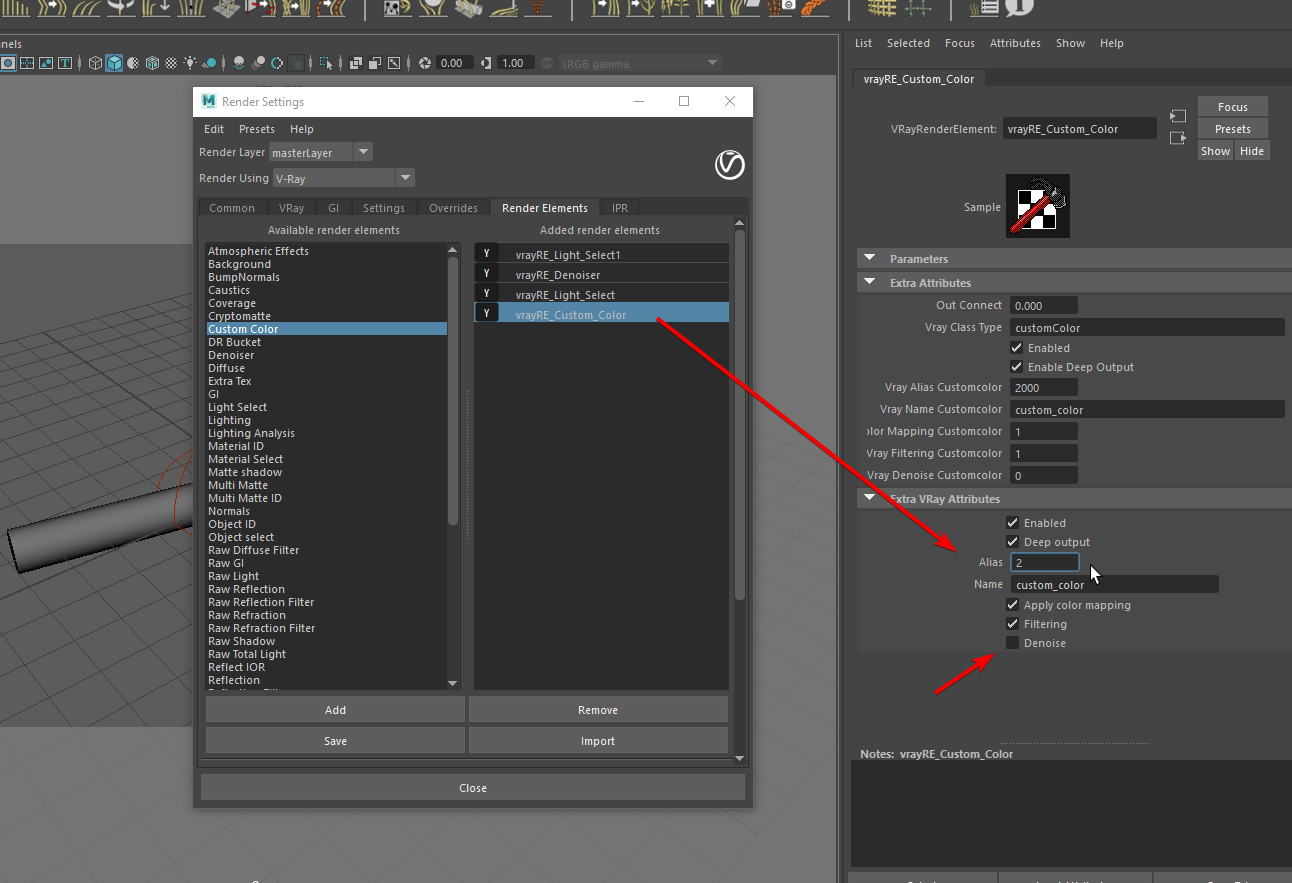
Task: Click the highlighted smooth shade cube icon
Action: coord(114,63)
